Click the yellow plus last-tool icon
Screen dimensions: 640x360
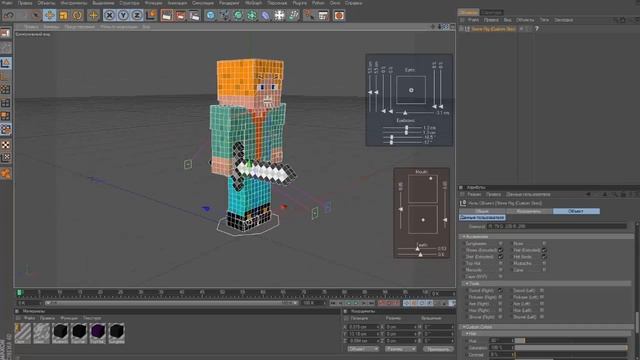tap(93, 16)
